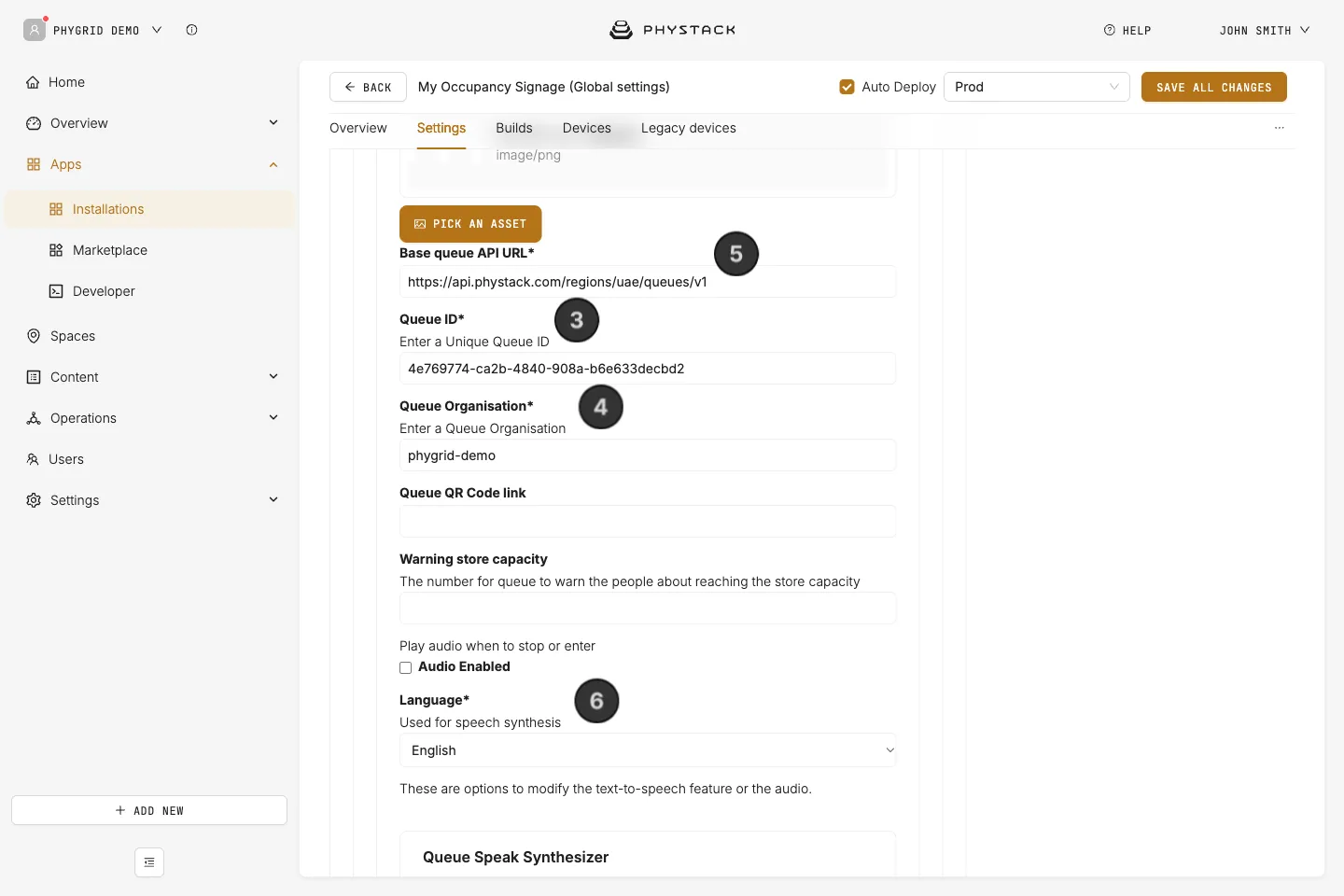Click the Users people icon
Viewport: 1344px width, 896px height.
(33, 459)
